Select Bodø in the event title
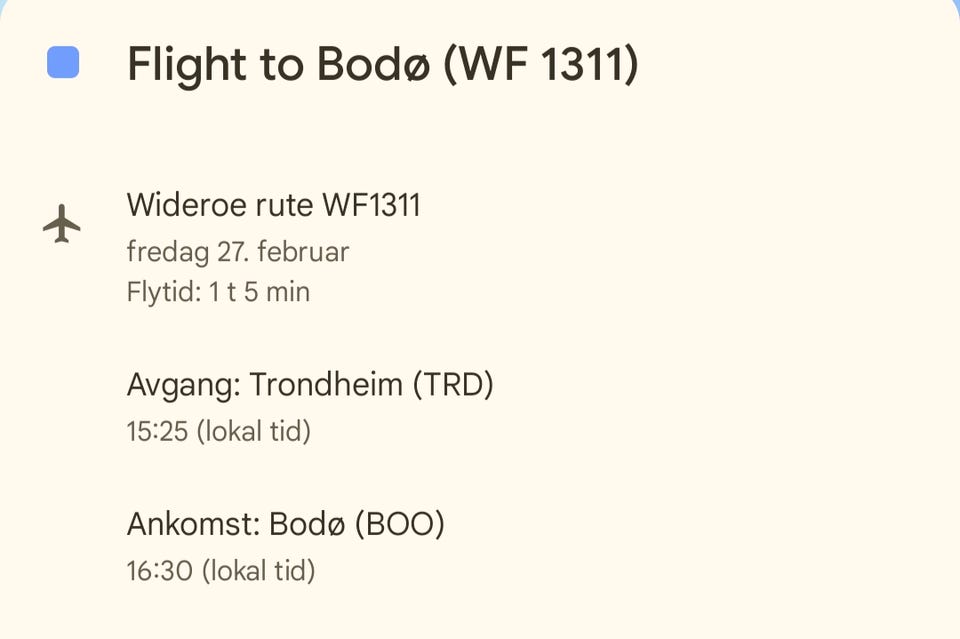 pos(373,65)
